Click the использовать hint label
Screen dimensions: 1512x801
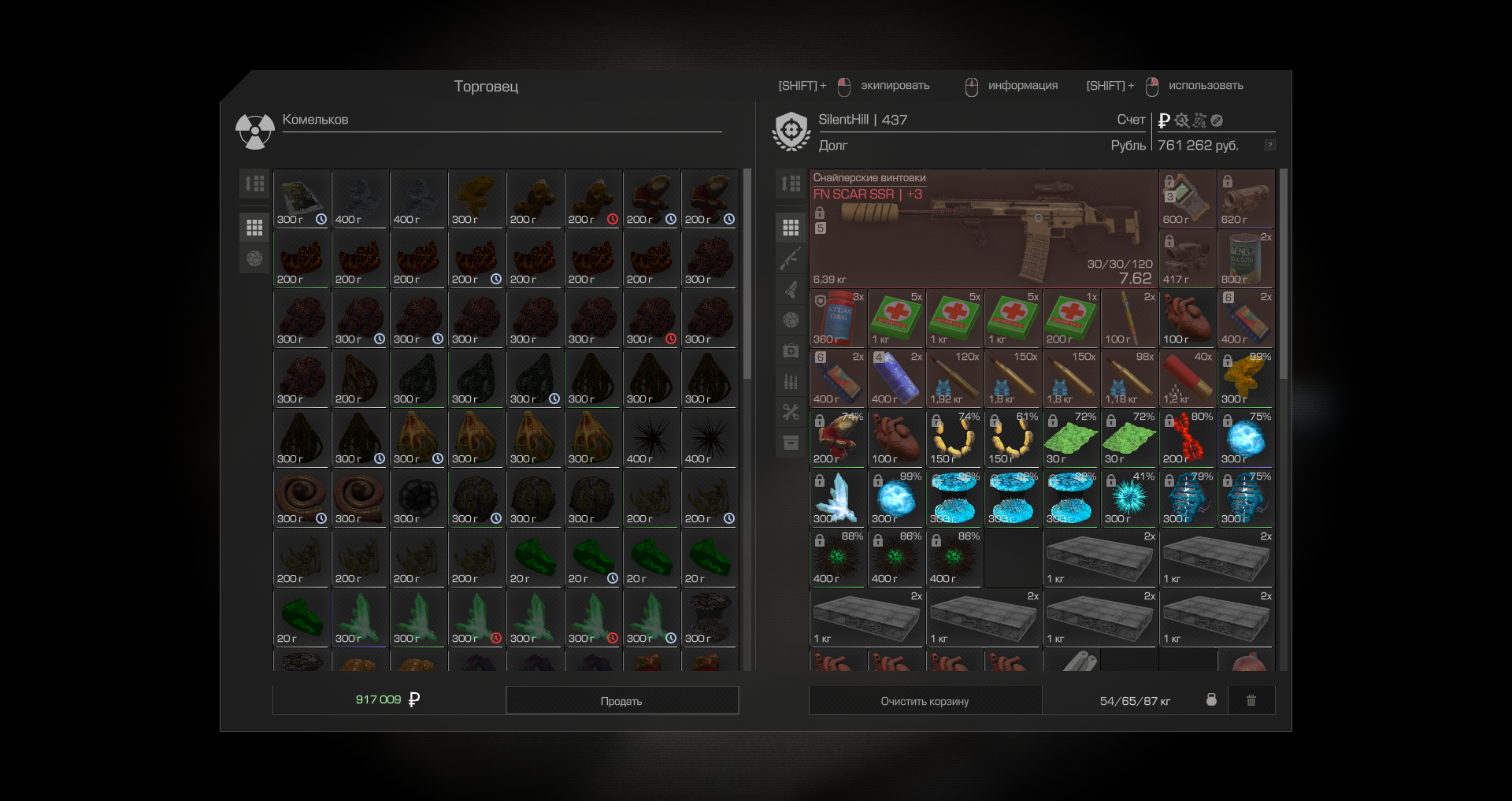point(1206,85)
